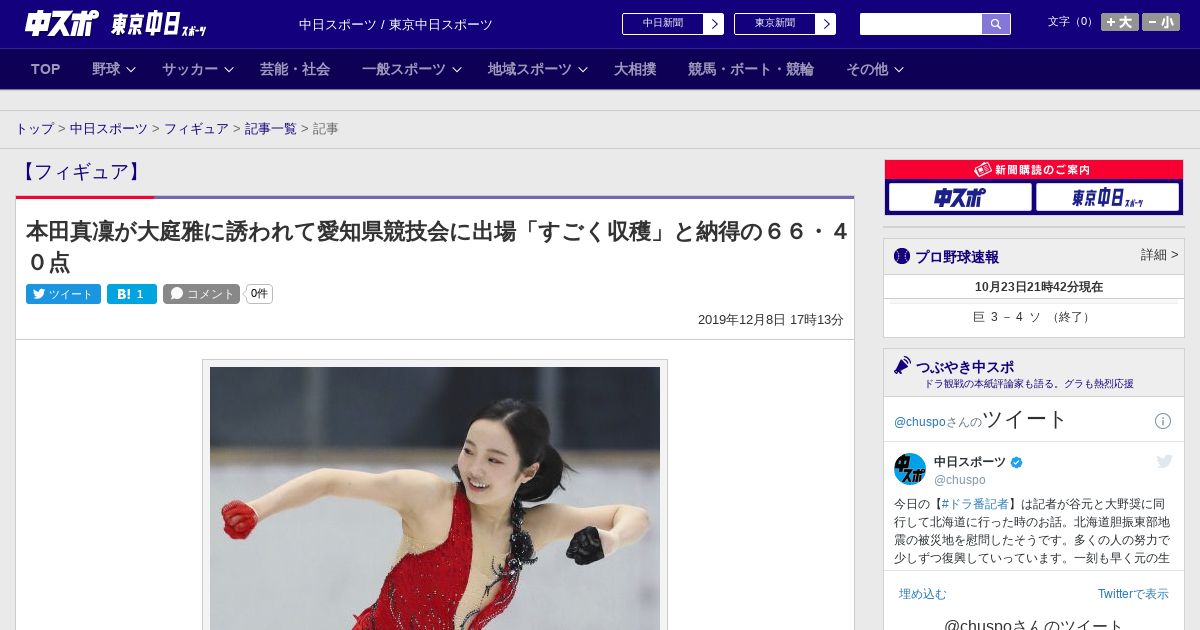This screenshot has height=630, width=1200.
Task: Open the figure skater article photo
Action: [x=435, y=496]
